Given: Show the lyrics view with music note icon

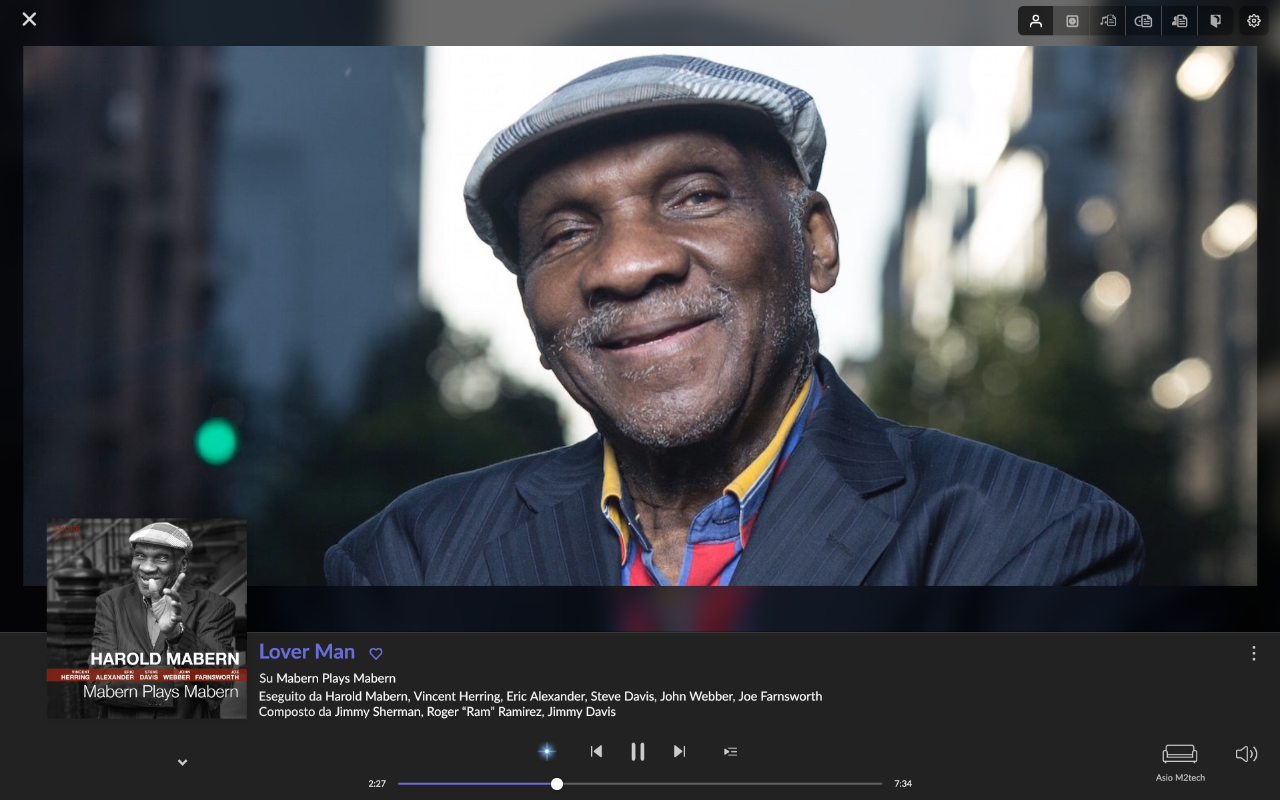Looking at the screenshot, I should point(1108,21).
